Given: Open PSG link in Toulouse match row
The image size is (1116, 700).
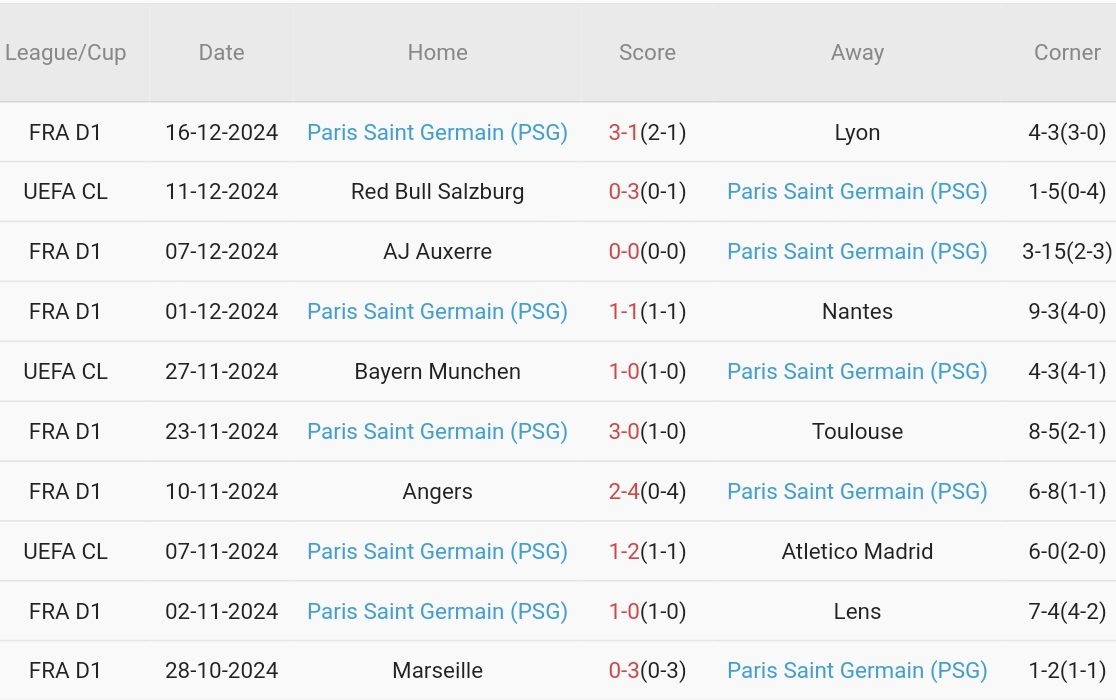Looking at the screenshot, I should click(437, 431).
